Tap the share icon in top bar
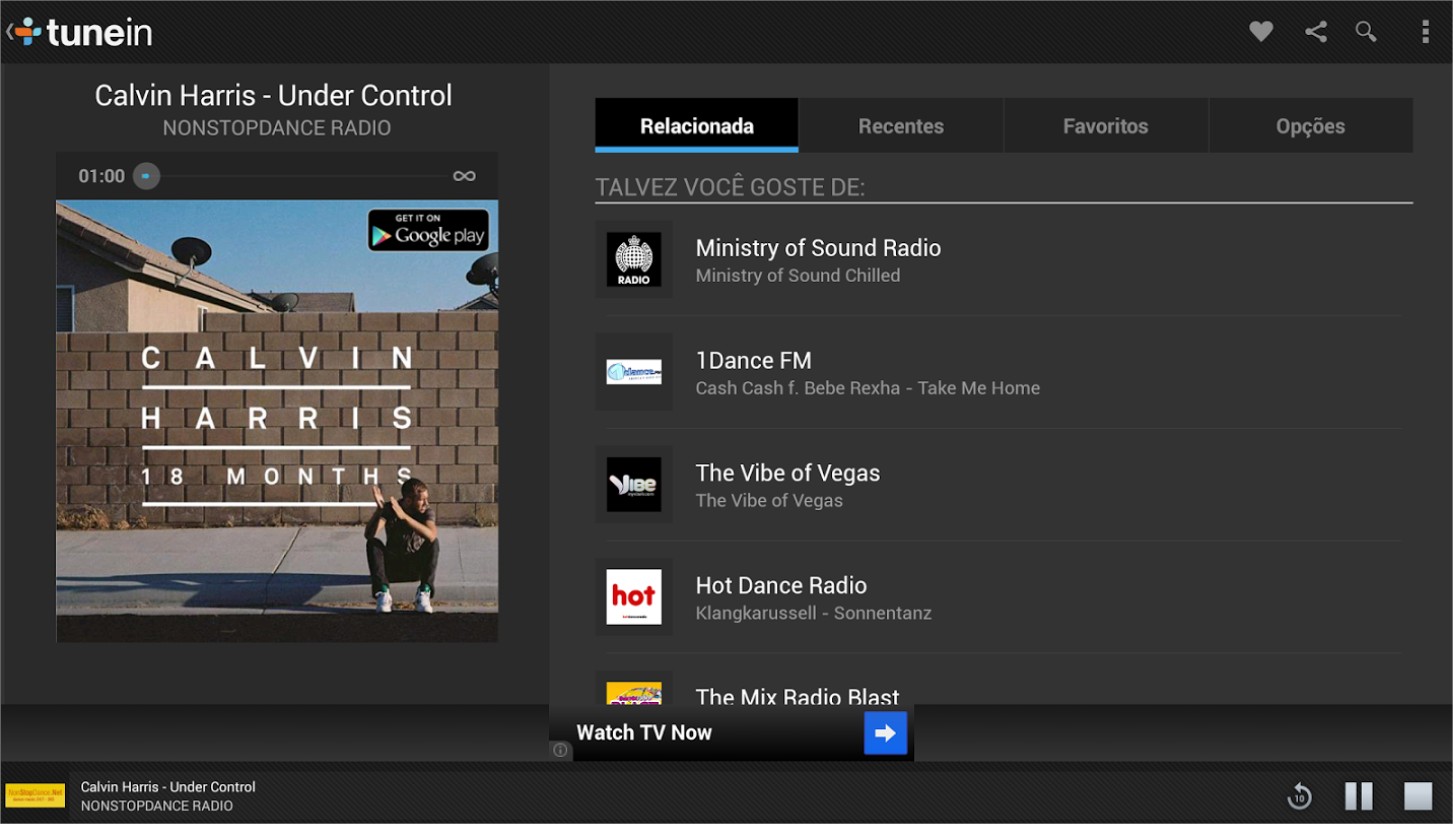The image size is (1453, 824). pos(1315,32)
